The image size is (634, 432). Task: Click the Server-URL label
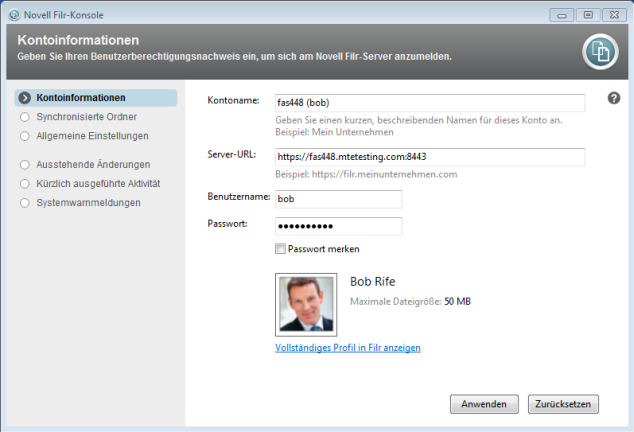pyautogui.click(x=232, y=155)
